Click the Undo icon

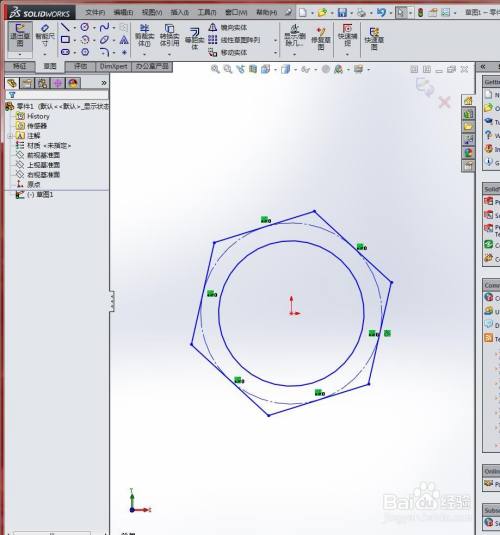click(381, 13)
